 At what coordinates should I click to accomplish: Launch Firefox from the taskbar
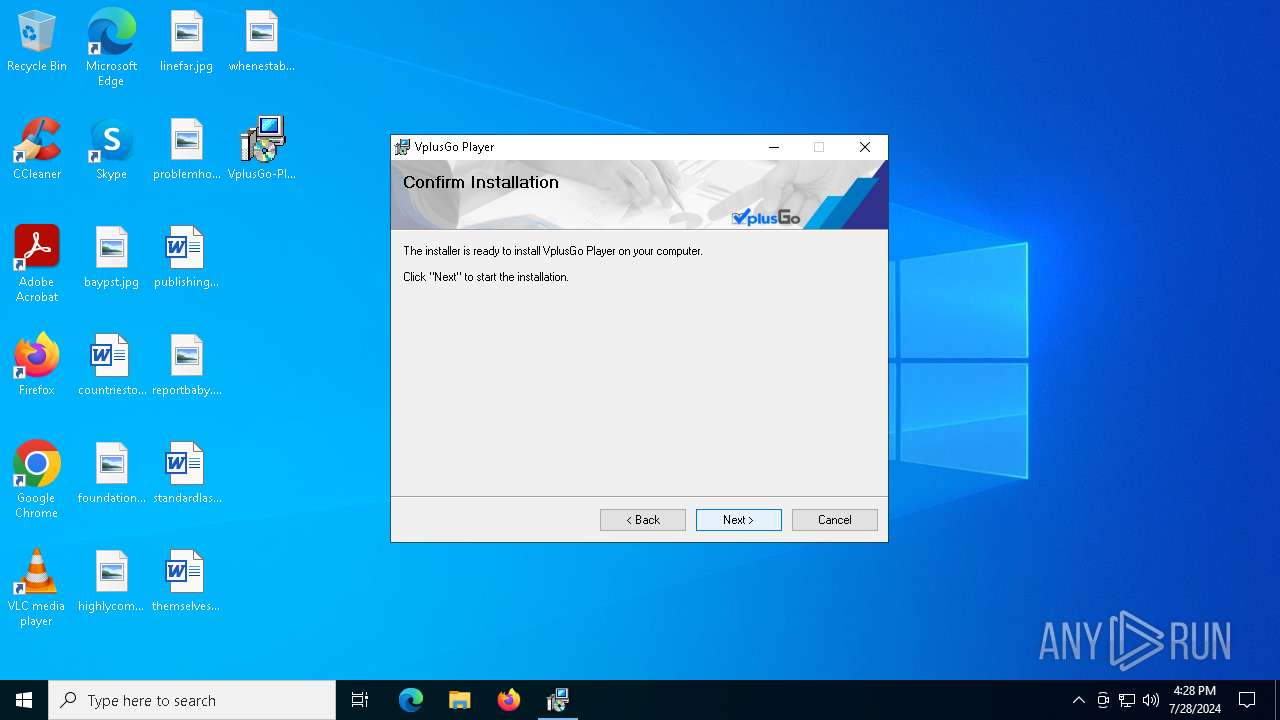click(508, 700)
